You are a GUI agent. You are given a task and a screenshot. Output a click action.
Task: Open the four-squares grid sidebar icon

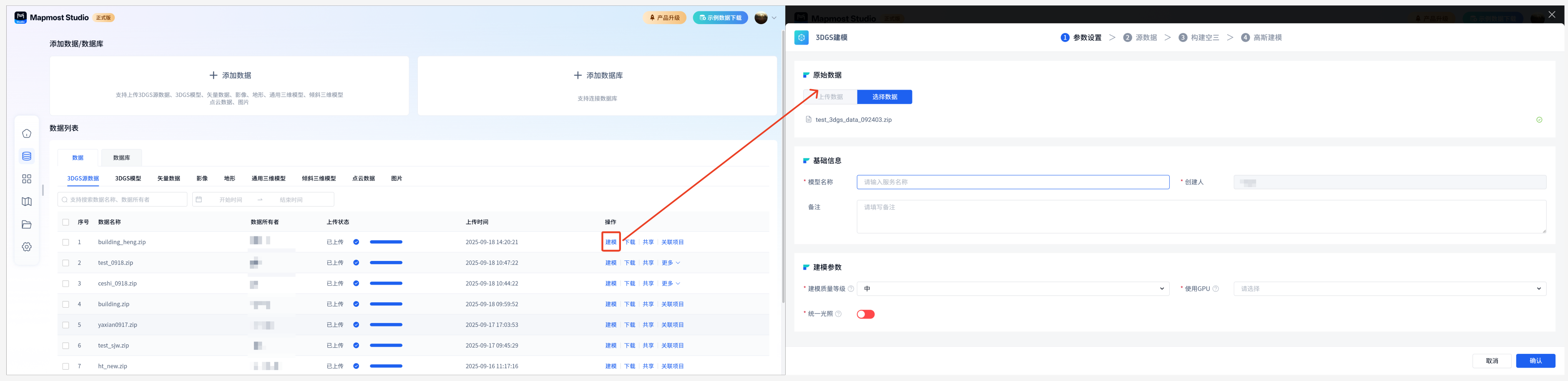[x=27, y=179]
